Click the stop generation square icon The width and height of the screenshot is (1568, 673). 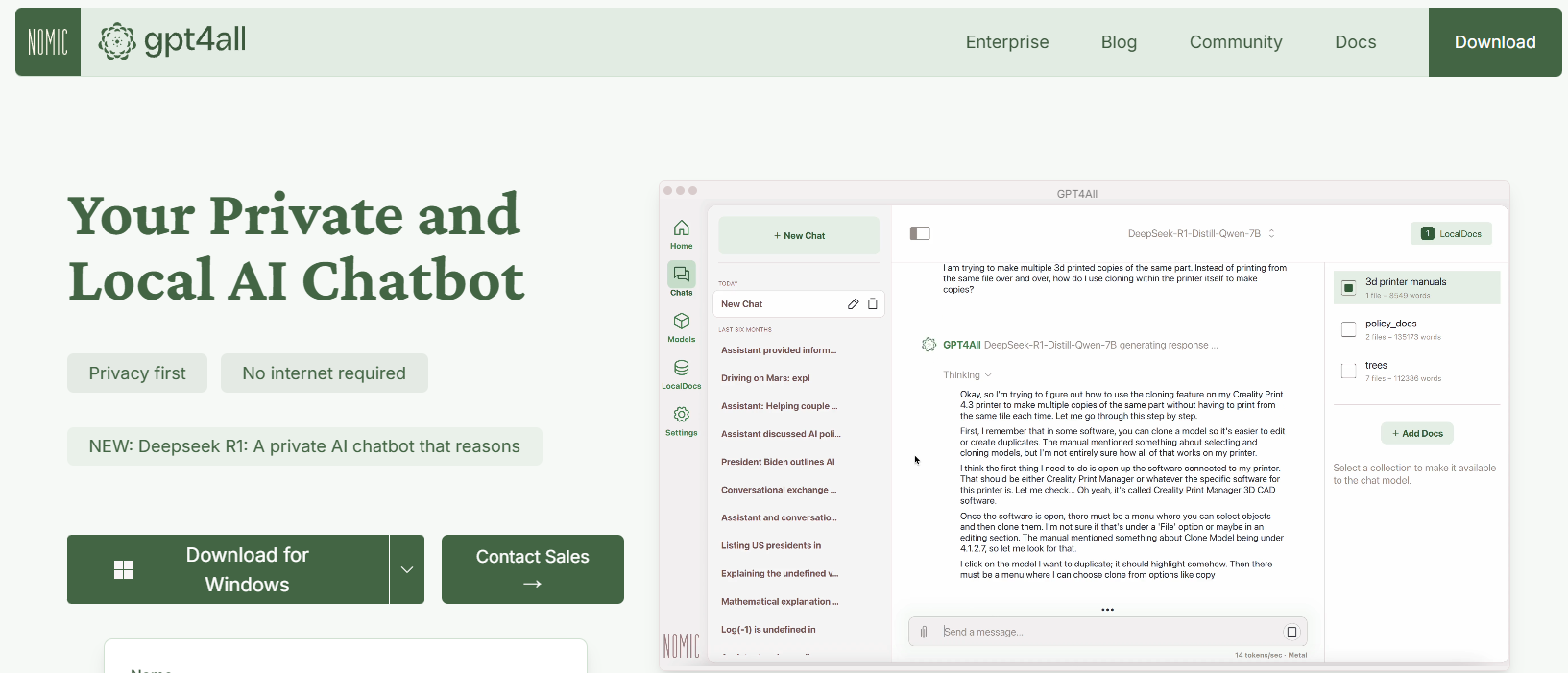pyautogui.click(x=1291, y=632)
